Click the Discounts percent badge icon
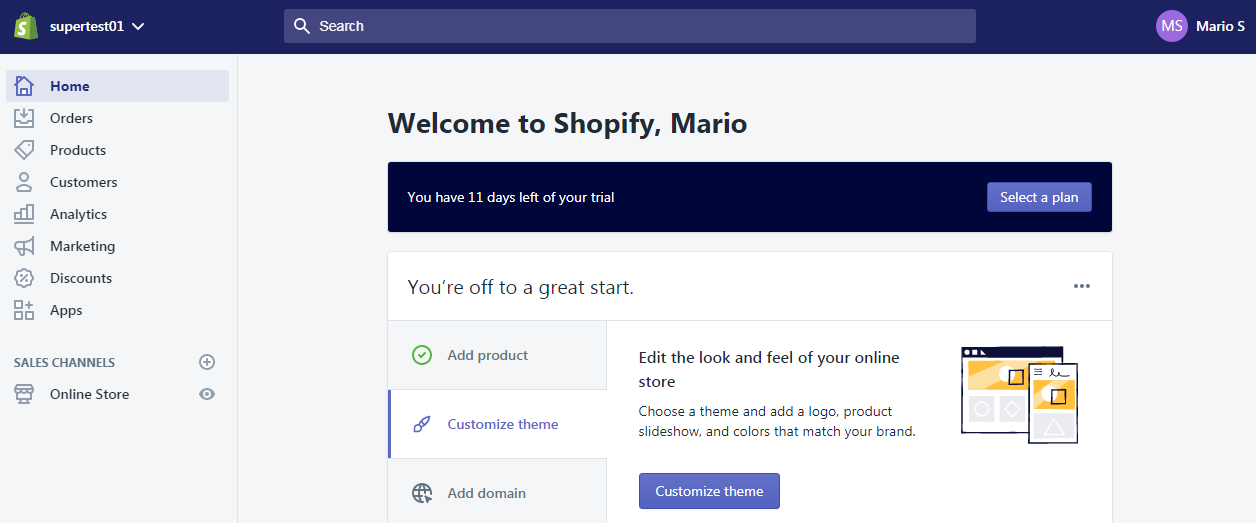Viewport: 1256px width, 523px height. tap(24, 278)
